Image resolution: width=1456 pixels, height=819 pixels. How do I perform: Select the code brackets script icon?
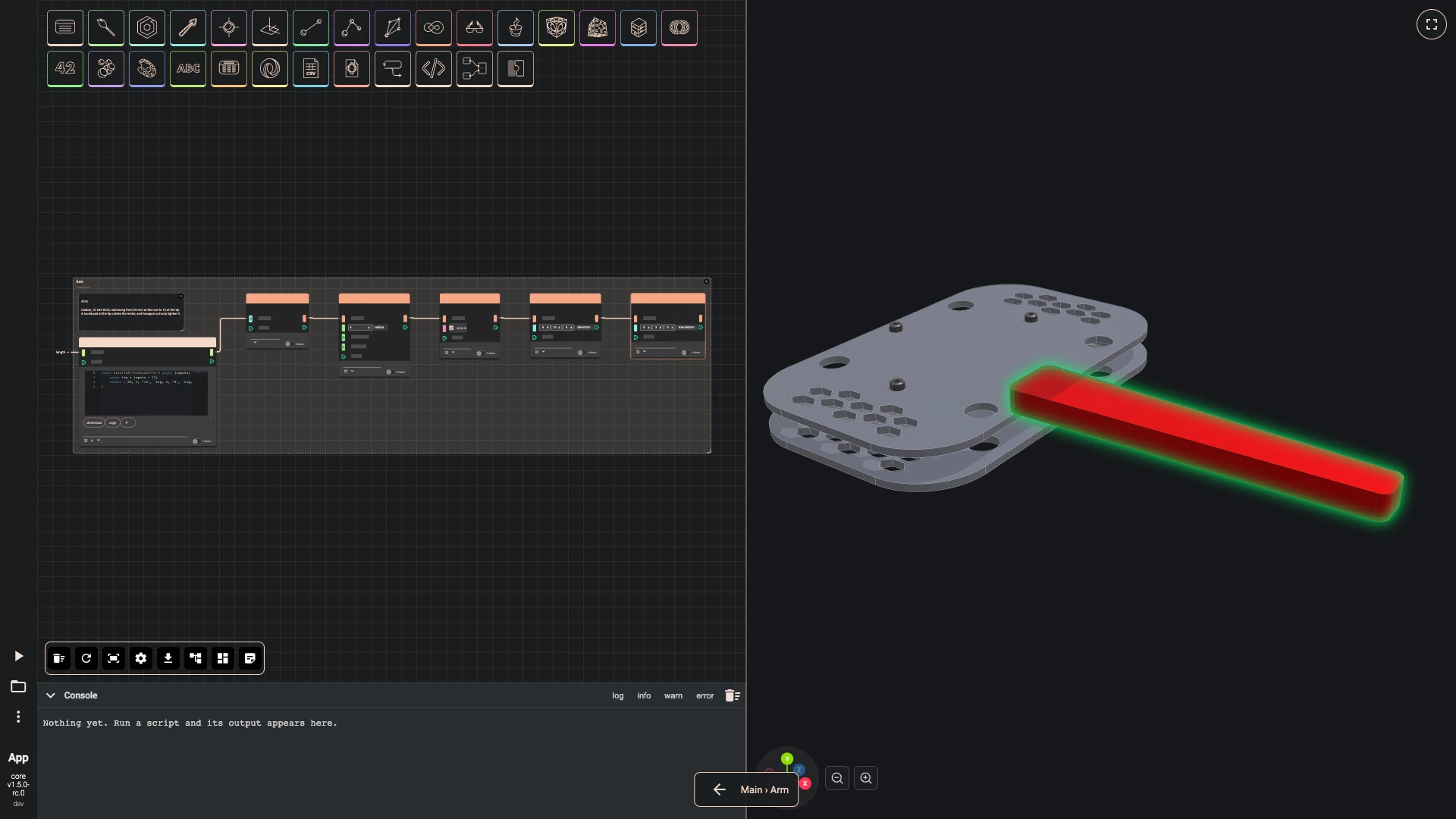pos(434,69)
